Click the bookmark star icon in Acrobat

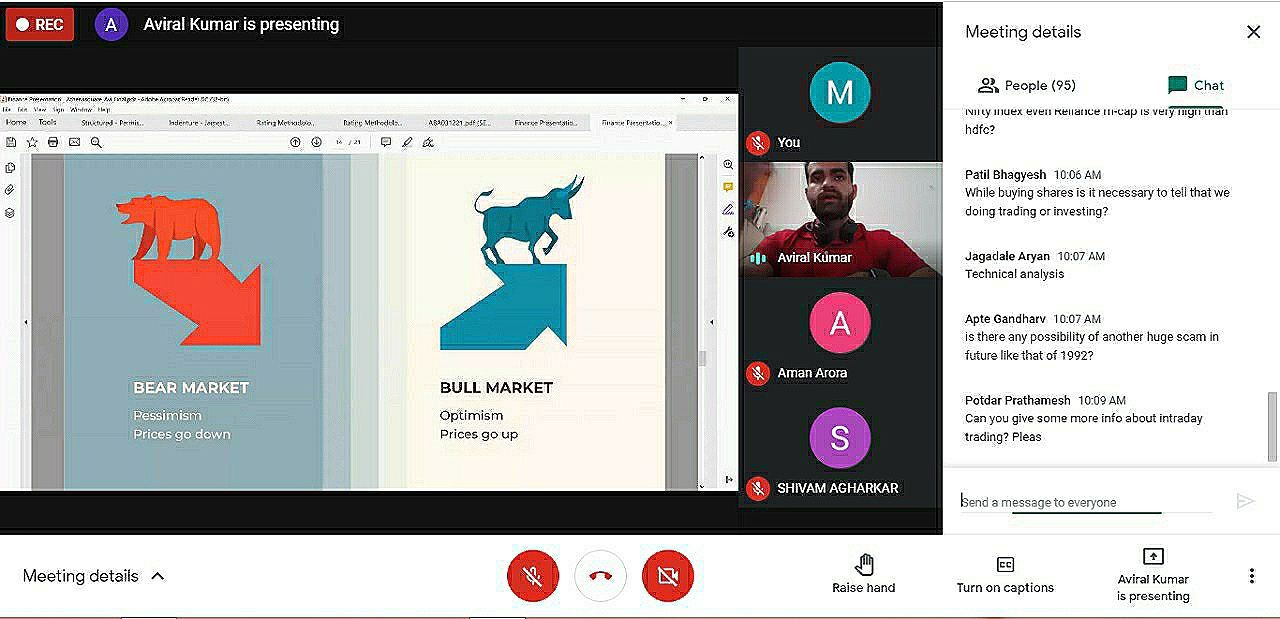coord(32,143)
